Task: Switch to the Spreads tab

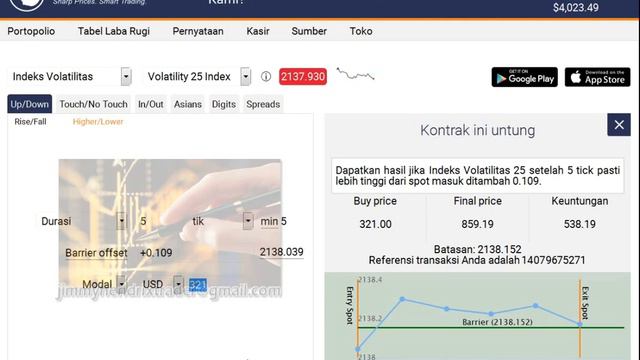Action: click(x=263, y=104)
